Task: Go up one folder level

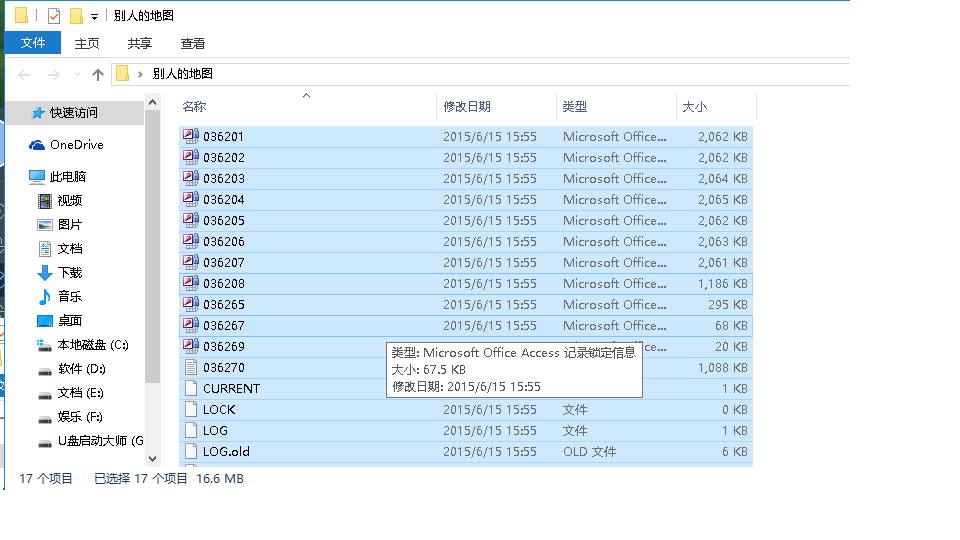Action: (97, 75)
